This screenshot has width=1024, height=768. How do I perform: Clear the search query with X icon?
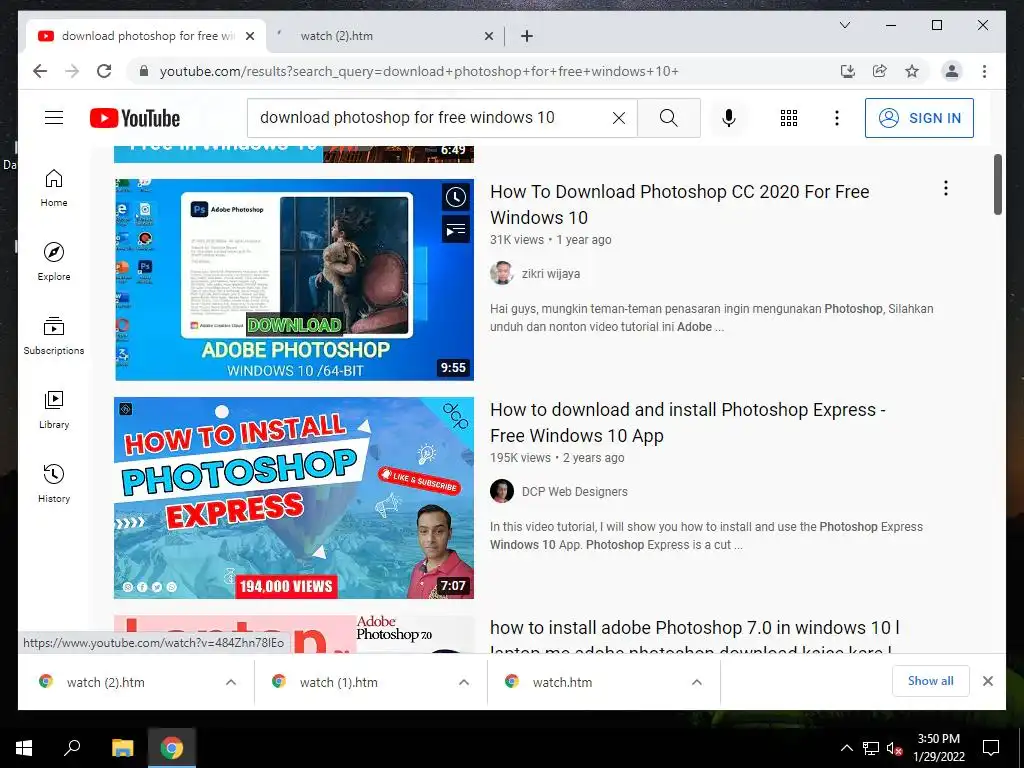(x=618, y=118)
